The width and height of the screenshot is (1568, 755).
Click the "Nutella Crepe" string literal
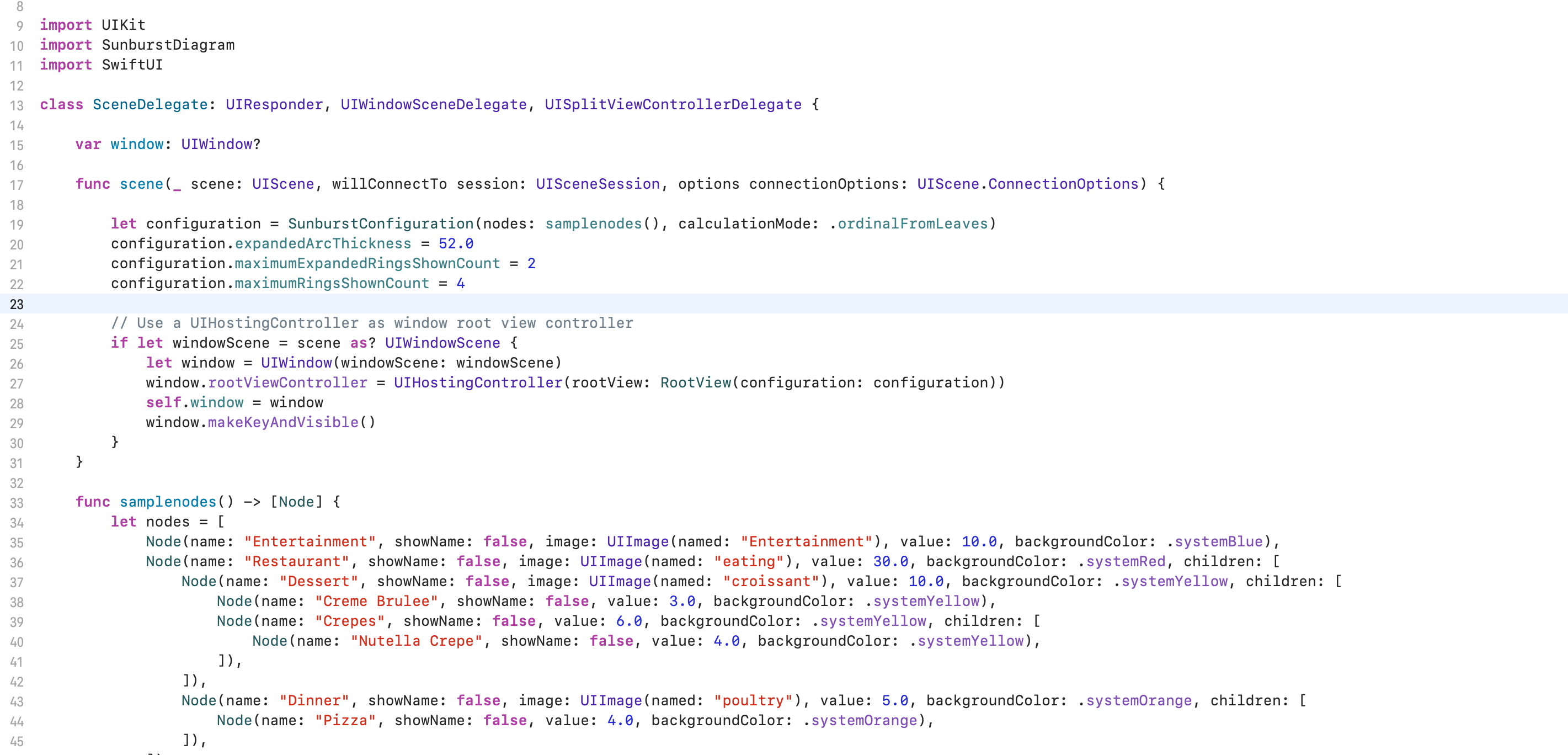pyautogui.click(x=416, y=641)
